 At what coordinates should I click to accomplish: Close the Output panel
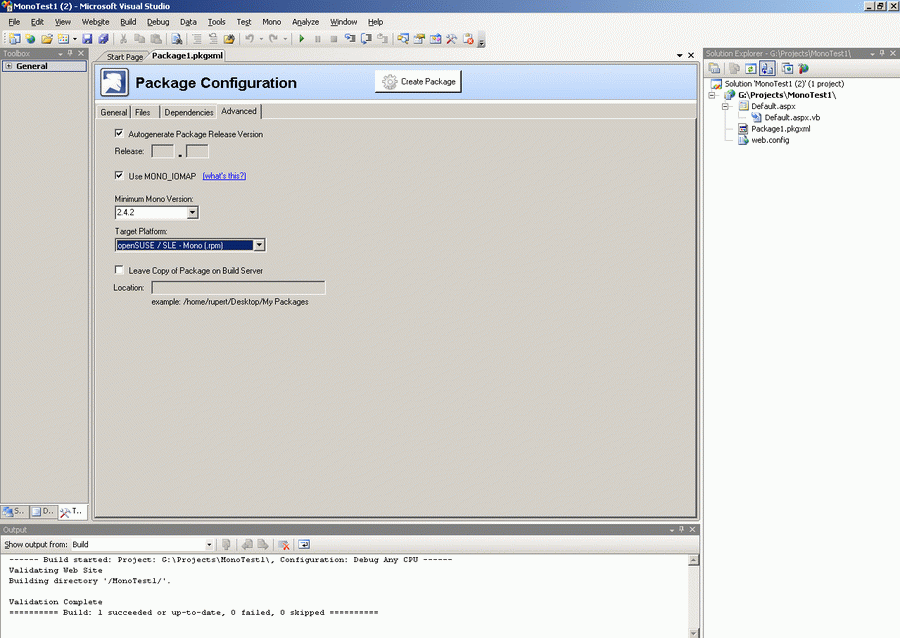point(692,529)
